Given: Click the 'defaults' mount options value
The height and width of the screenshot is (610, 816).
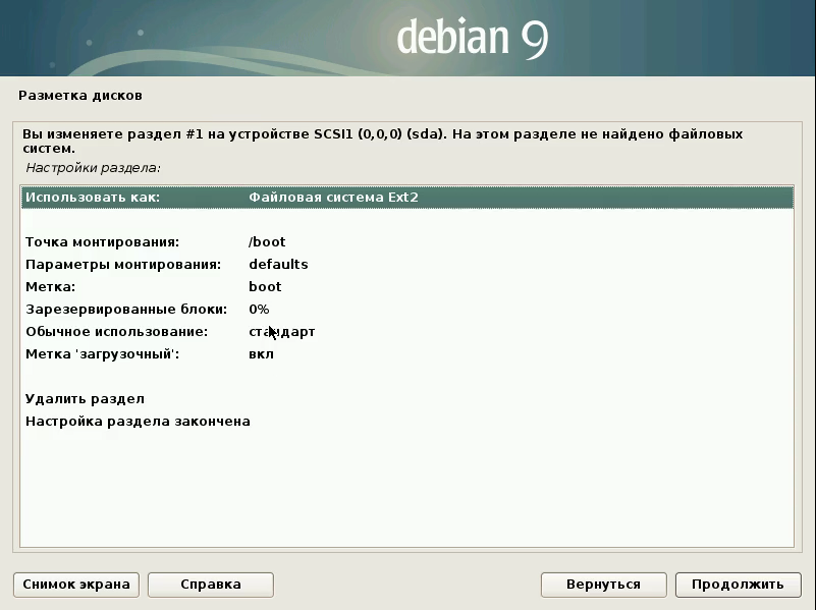Looking at the screenshot, I should tap(278, 264).
